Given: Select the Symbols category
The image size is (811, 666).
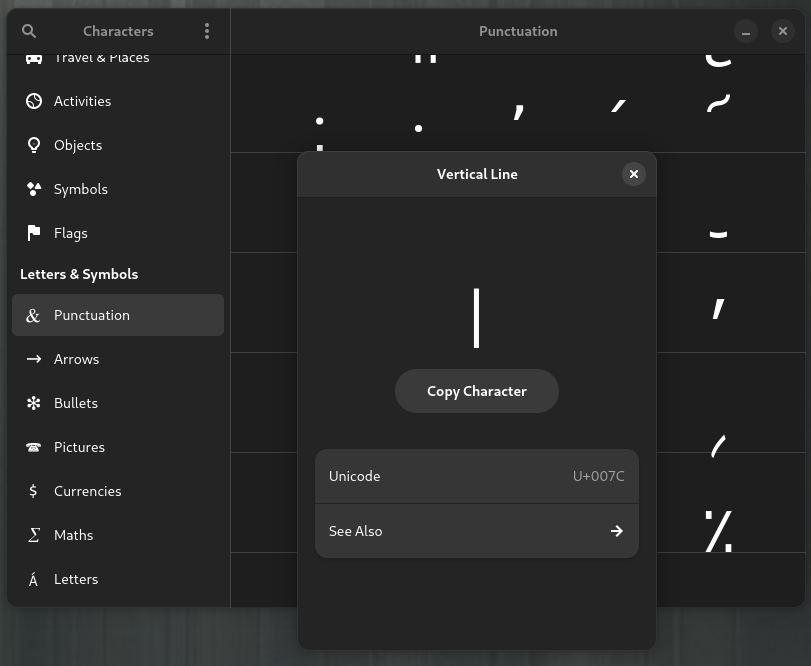Looking at the screenshot, I should [x=118, y=189].
